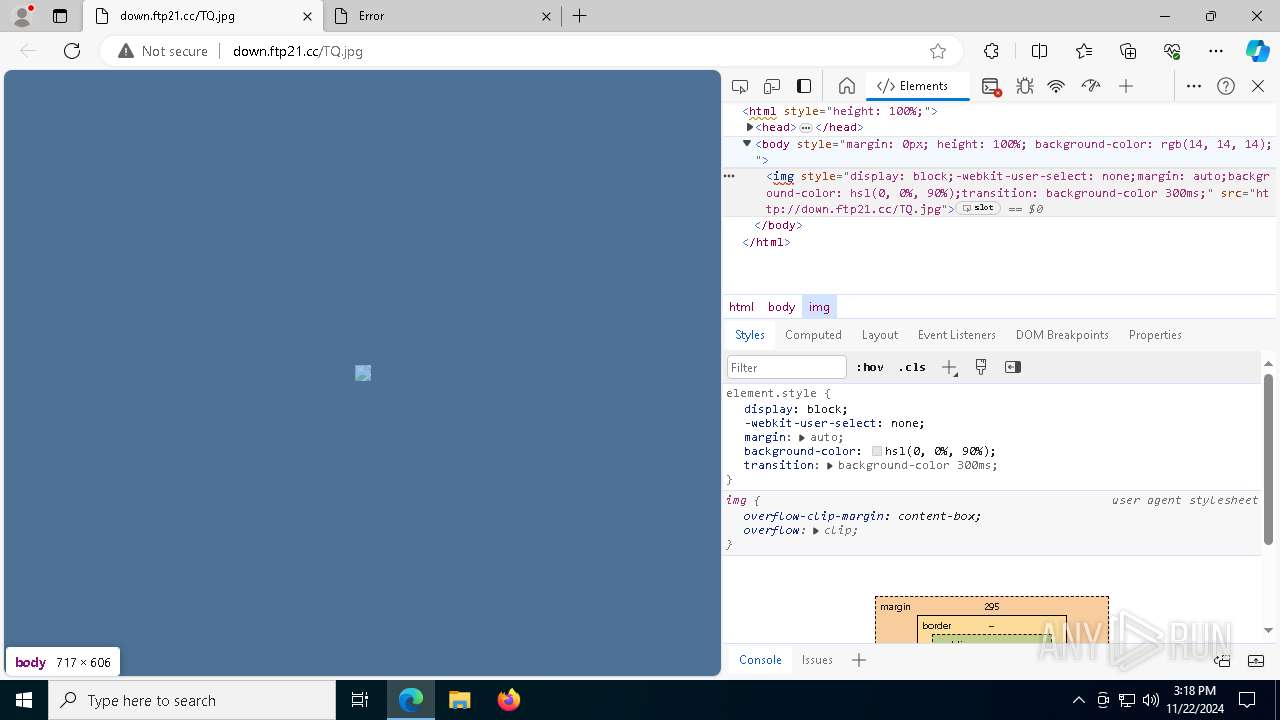Expand the overflow shorthand property
The height and width of the screenshot is (720, 1280).
816,530
